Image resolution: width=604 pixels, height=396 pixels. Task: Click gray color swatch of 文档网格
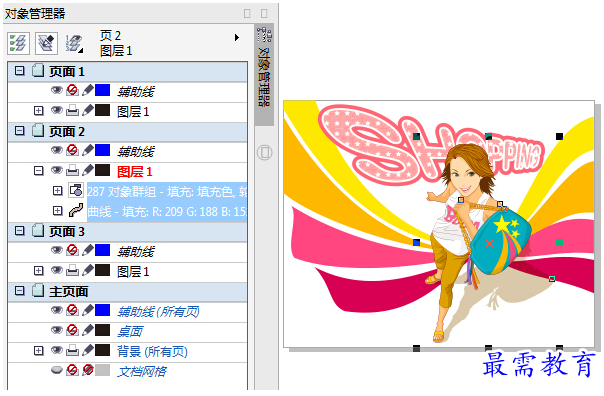click(102, 370)
